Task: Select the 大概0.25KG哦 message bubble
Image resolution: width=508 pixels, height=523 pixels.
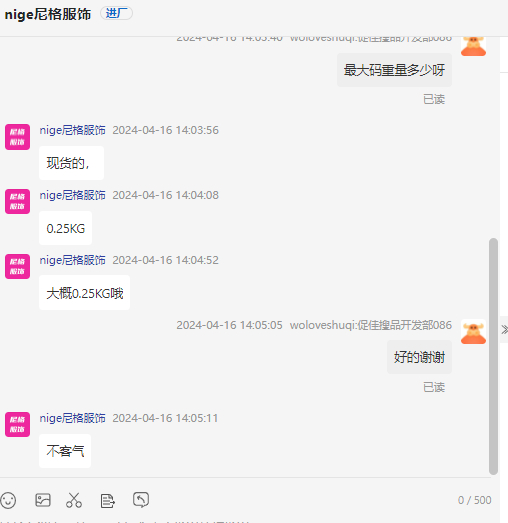Action: tap(84, 293)
